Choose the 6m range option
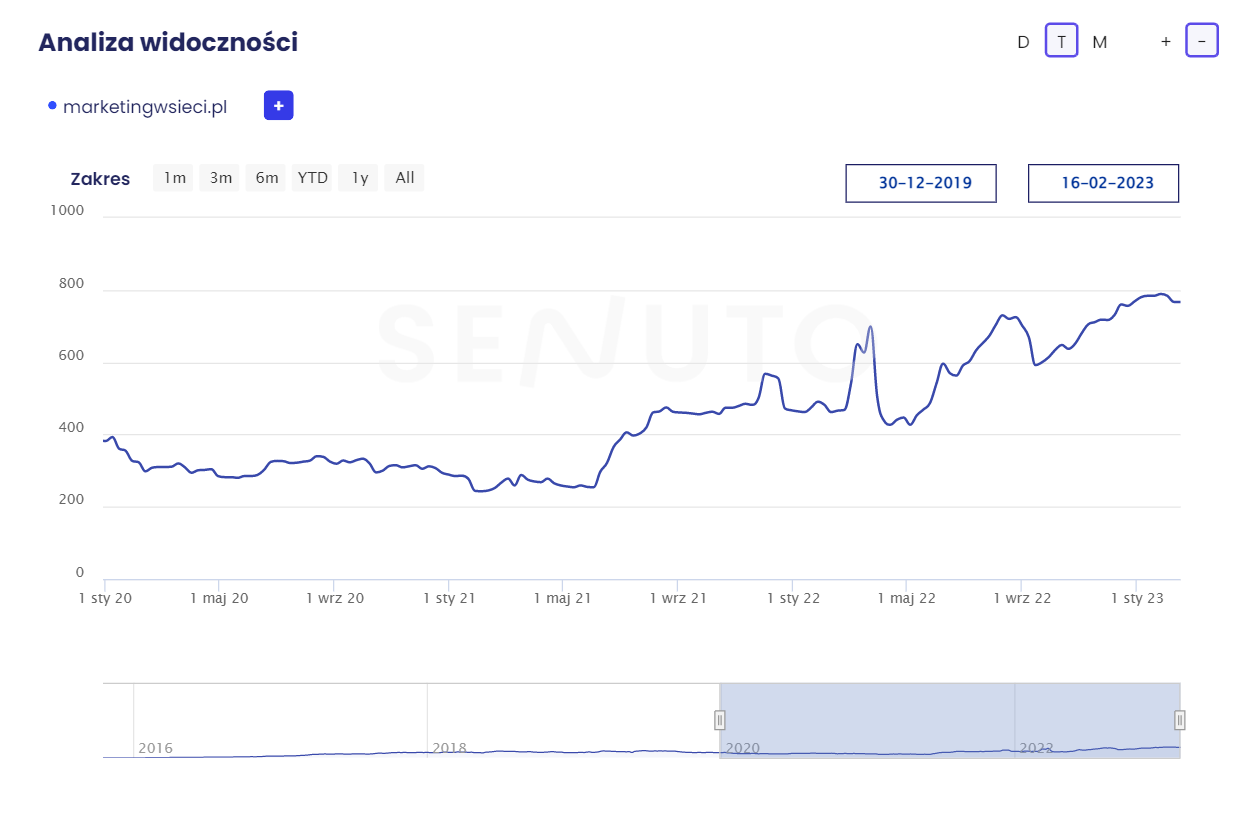This screenshot has width=1257, height=836. coord(267,178)
